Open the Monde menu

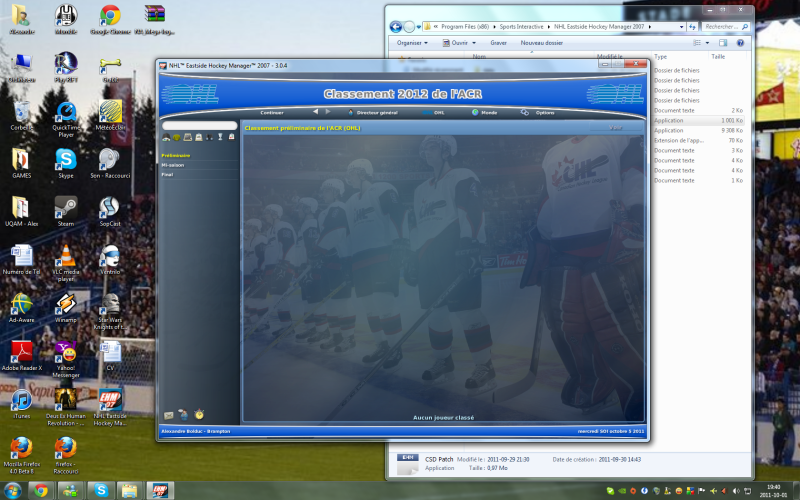tap(484, 113)
